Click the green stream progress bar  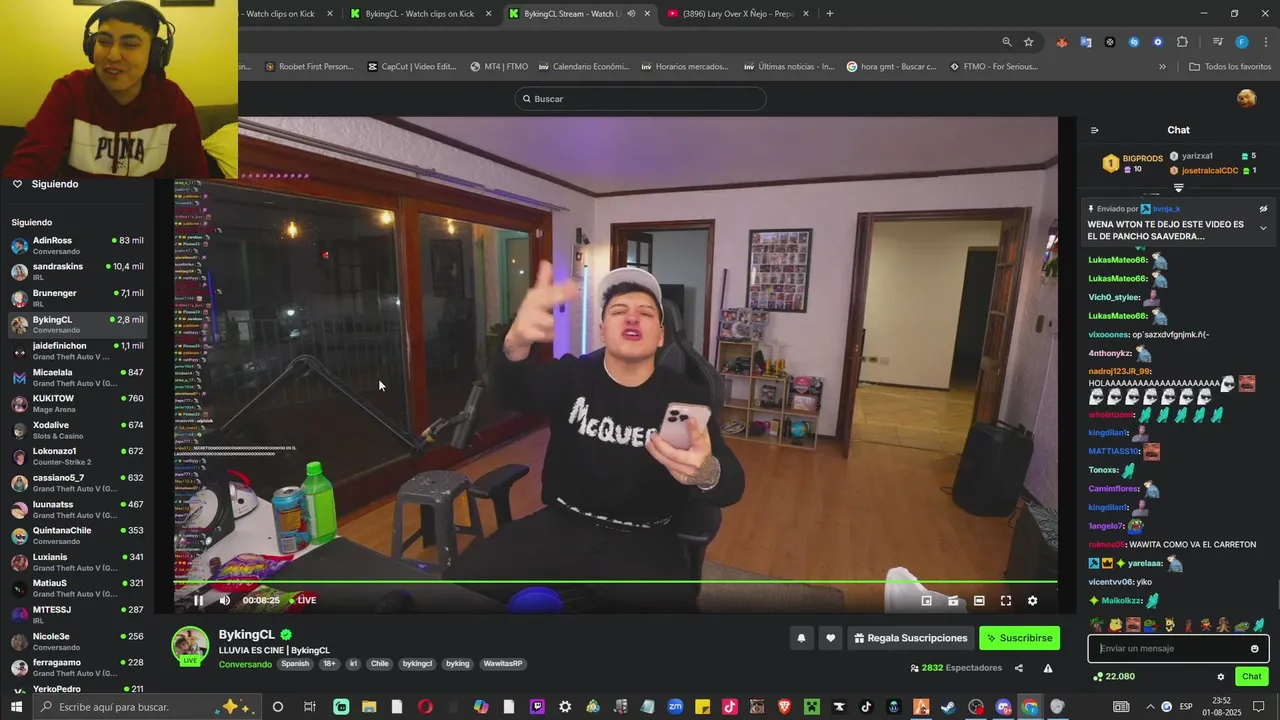pyautogui.click(x=615, y=581)
